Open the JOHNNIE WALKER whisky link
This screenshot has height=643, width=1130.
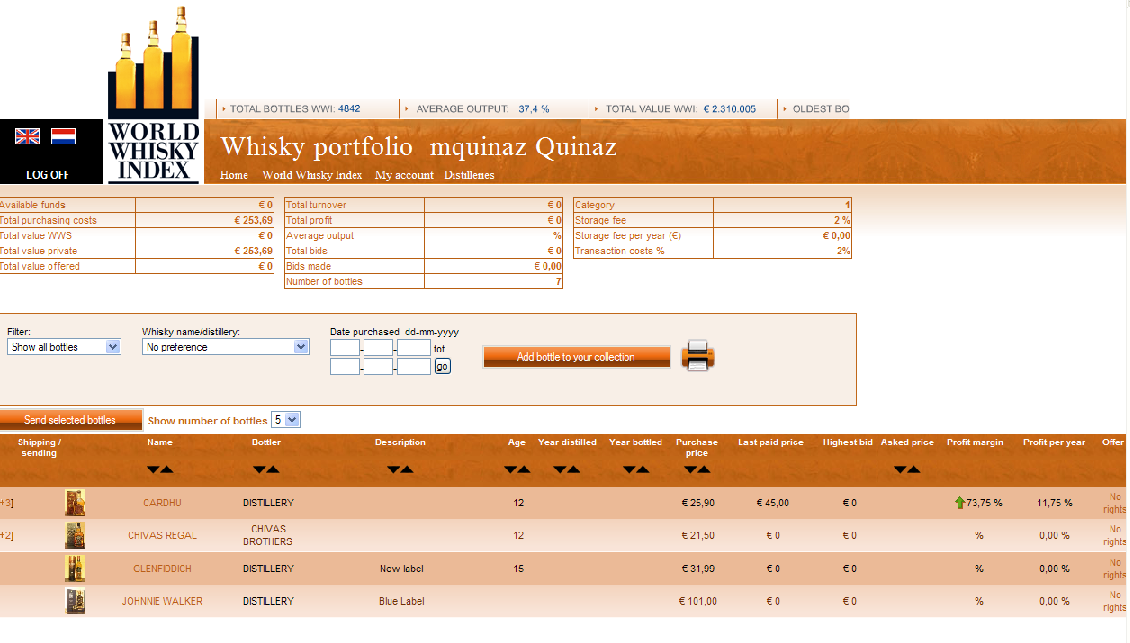click(x=162, y=601)
